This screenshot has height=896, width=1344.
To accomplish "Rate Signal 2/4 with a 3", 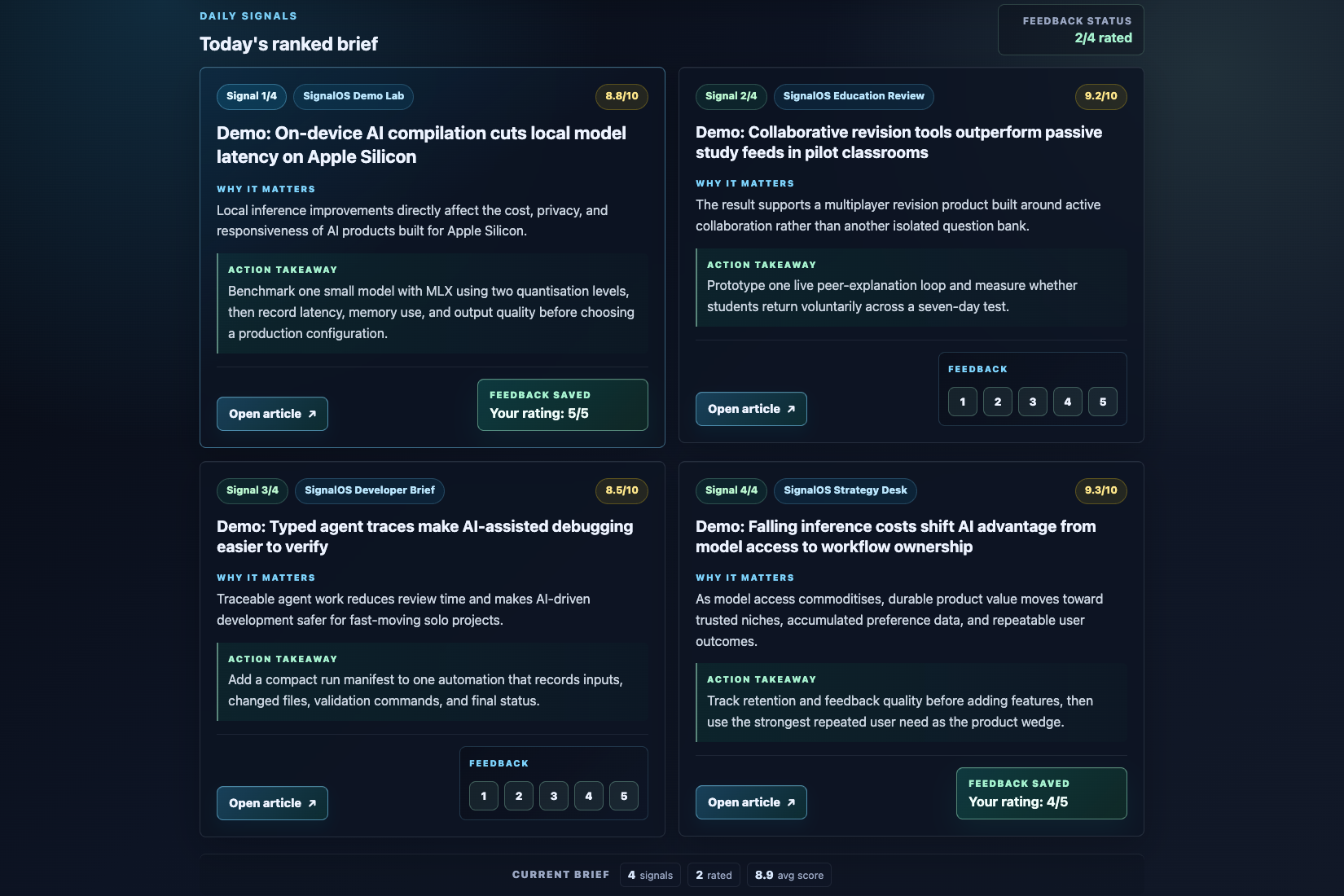I will pos(1033,402).
